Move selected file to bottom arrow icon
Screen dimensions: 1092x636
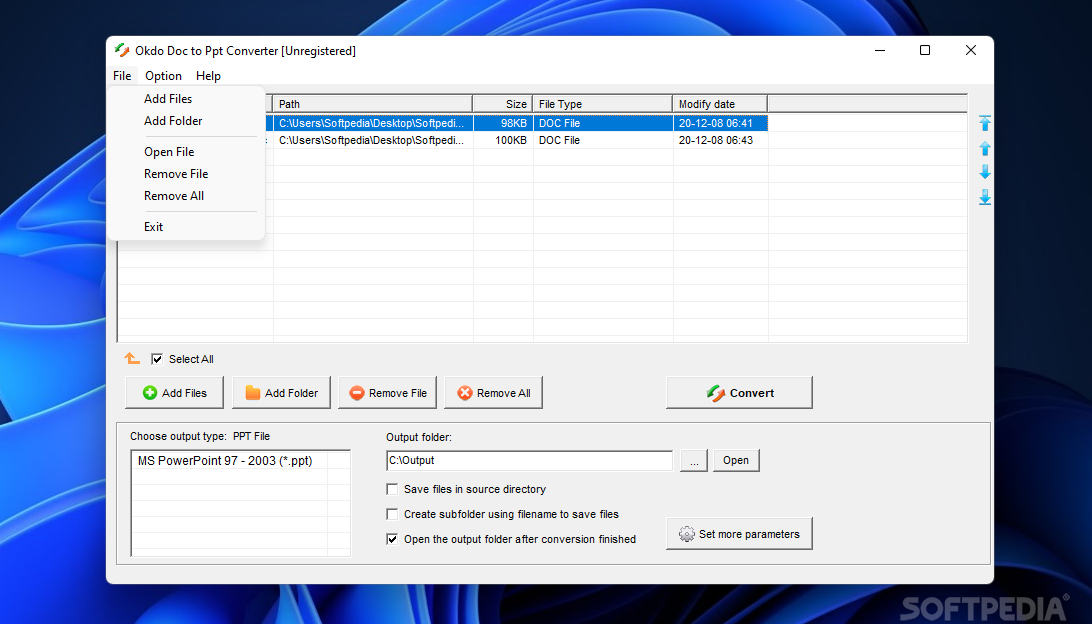click(985, 197)
